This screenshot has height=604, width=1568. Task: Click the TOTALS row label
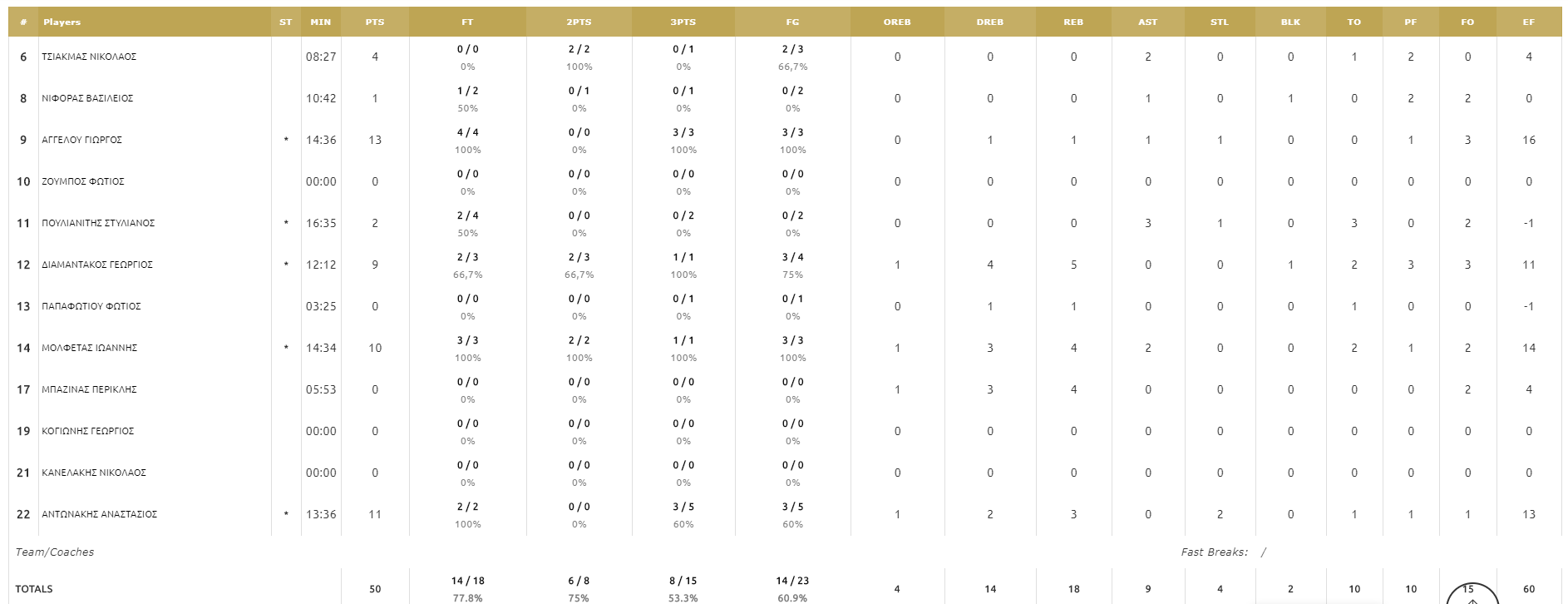pyautogui.click(x=34, y=589)
